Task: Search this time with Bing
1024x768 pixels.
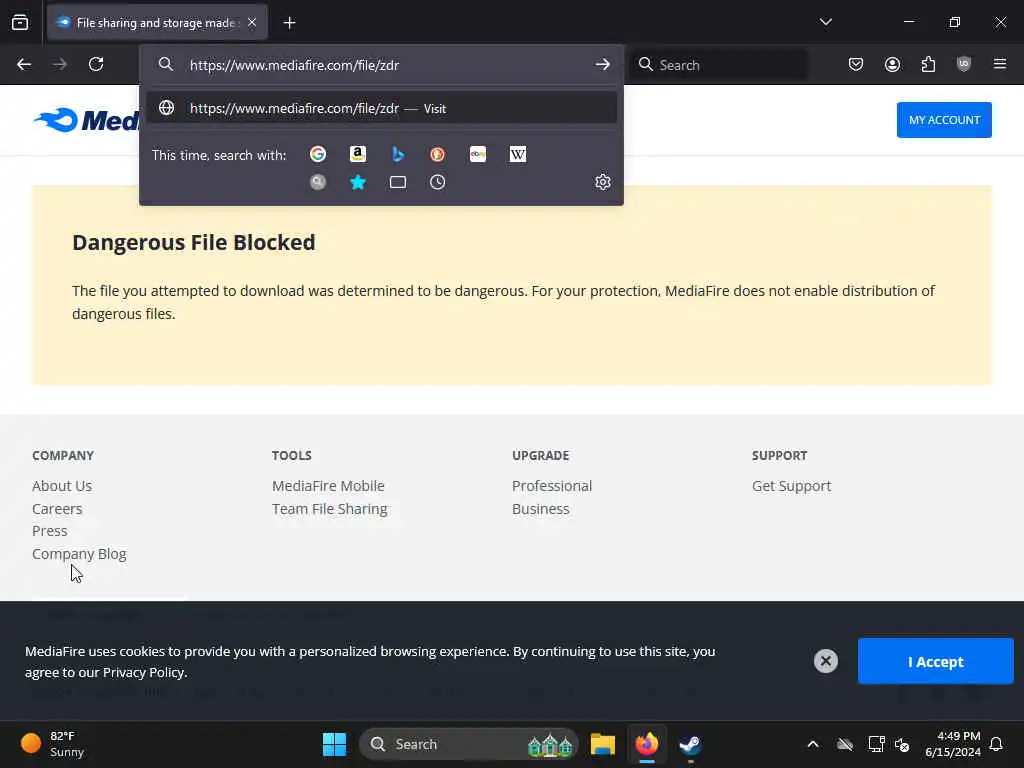Action: [398, 154]
